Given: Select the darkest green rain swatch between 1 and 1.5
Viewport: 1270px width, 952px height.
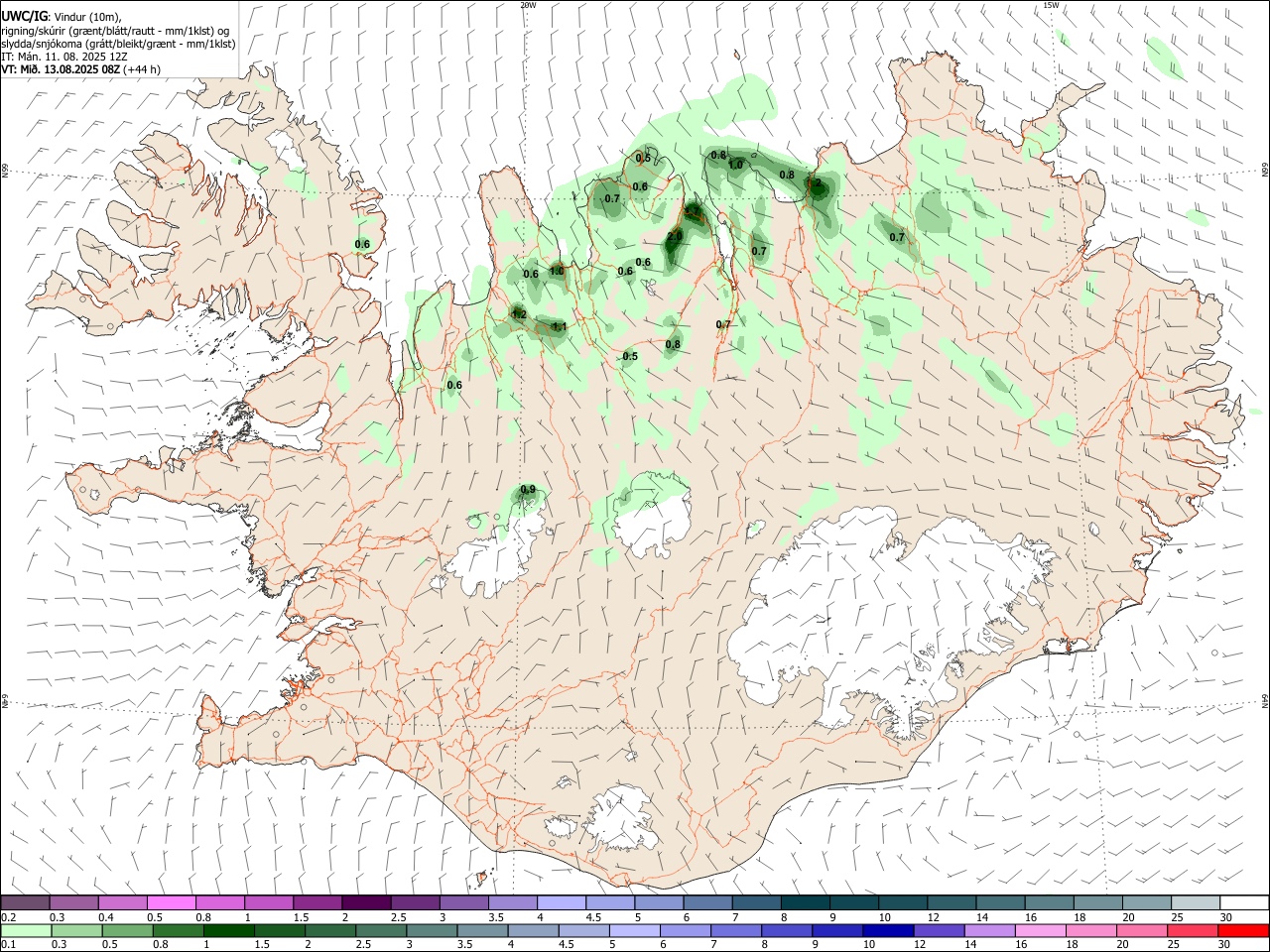Looking at the screenshot, I should [x=230, y=930].
